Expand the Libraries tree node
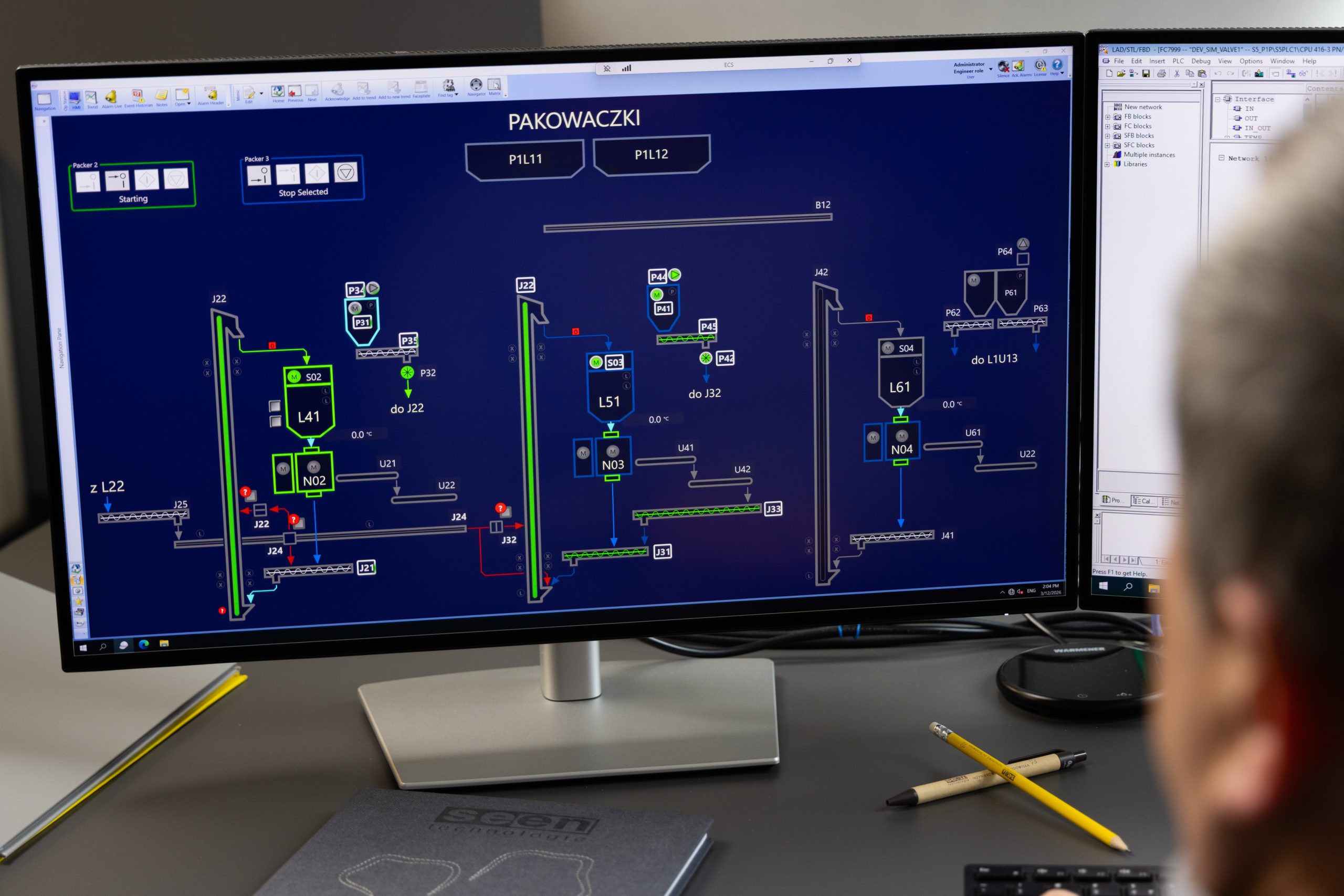This screenshot has height=896, width=1344. pyautogui.click(x=1107, y=165)
